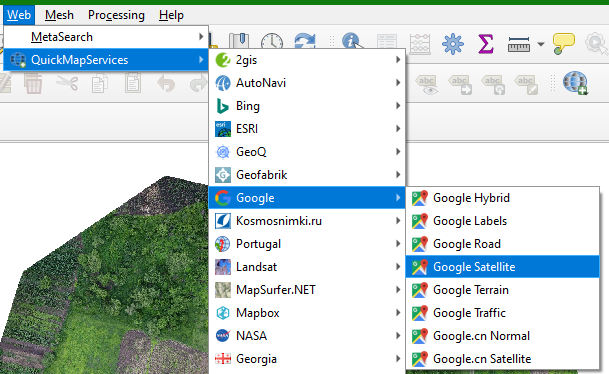
Task: Expand the GeoQ submenu arrow
Action: 398,151
